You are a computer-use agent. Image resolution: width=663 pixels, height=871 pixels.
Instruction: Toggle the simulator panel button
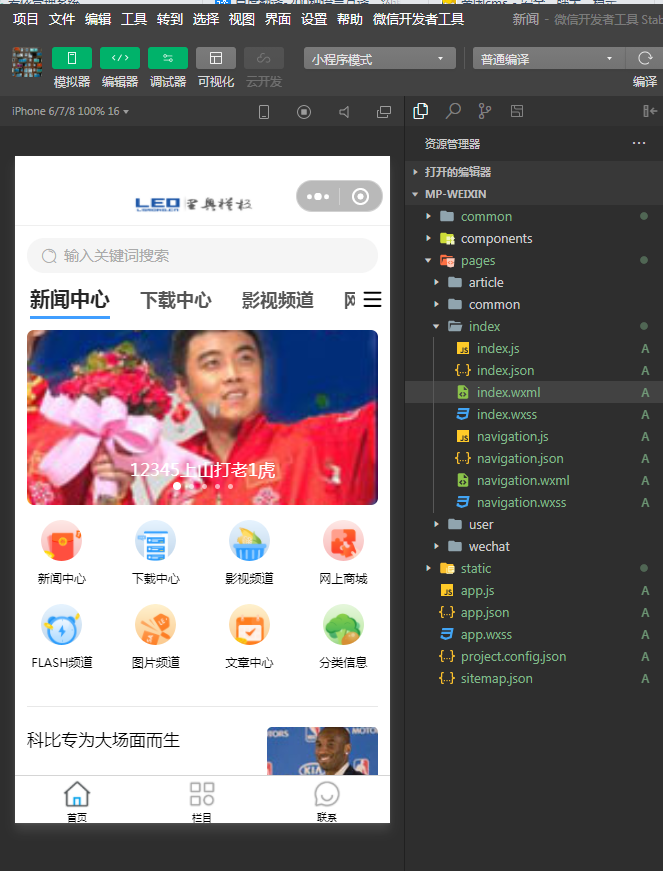tap(71, 58)
